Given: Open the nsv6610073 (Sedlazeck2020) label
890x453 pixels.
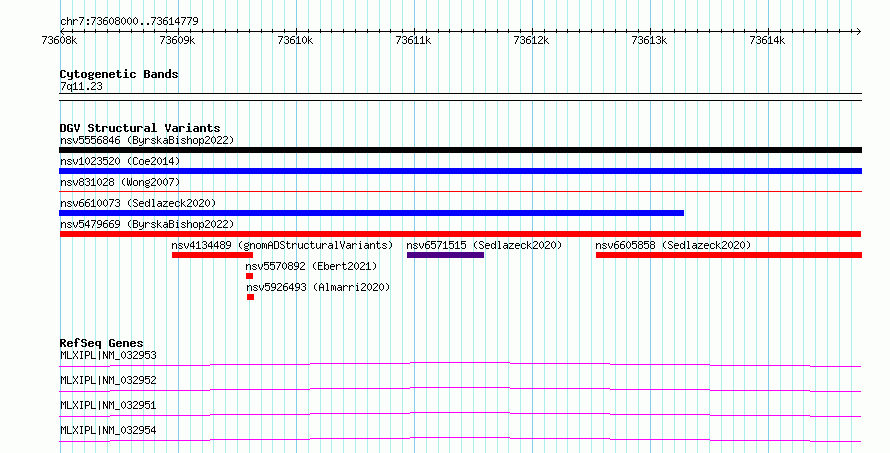Looking at the screenshot, I should click(x=138, y=203).
